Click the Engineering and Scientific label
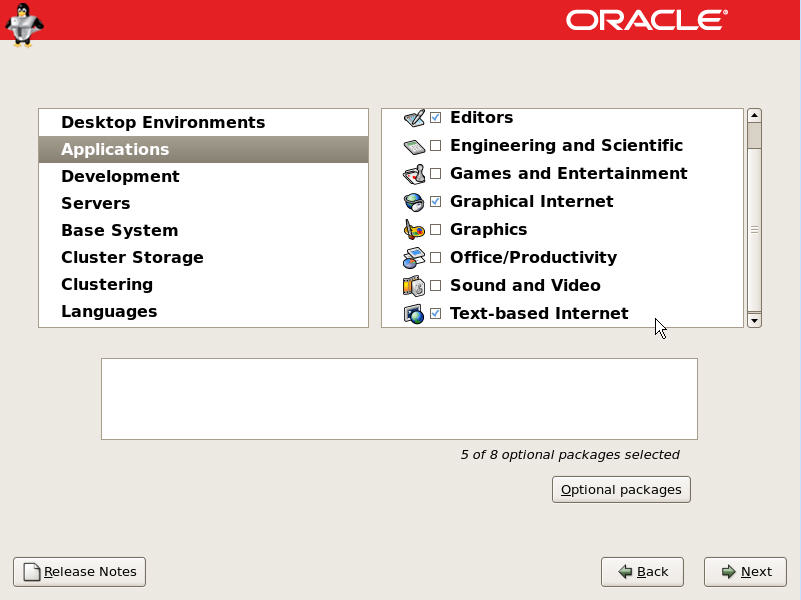 point(566,146)
